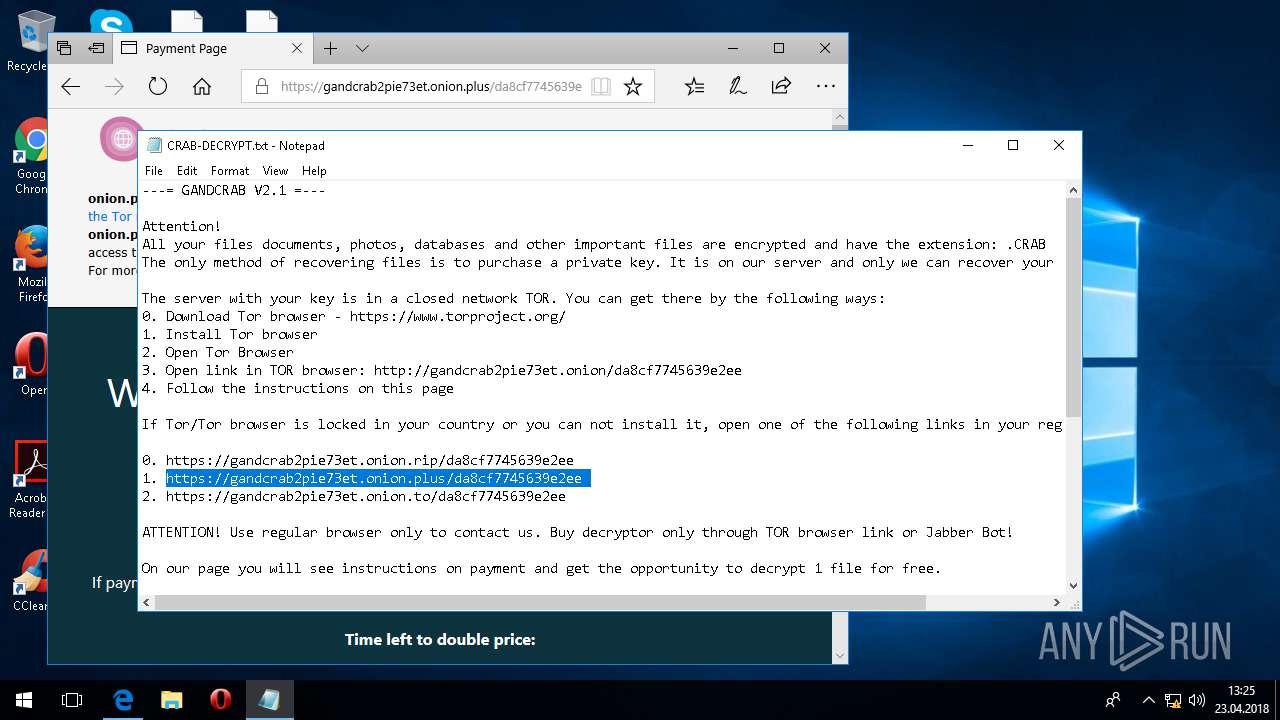Select Notepad taskbar button
1280x720 pixels.
[x=270, y=700]
